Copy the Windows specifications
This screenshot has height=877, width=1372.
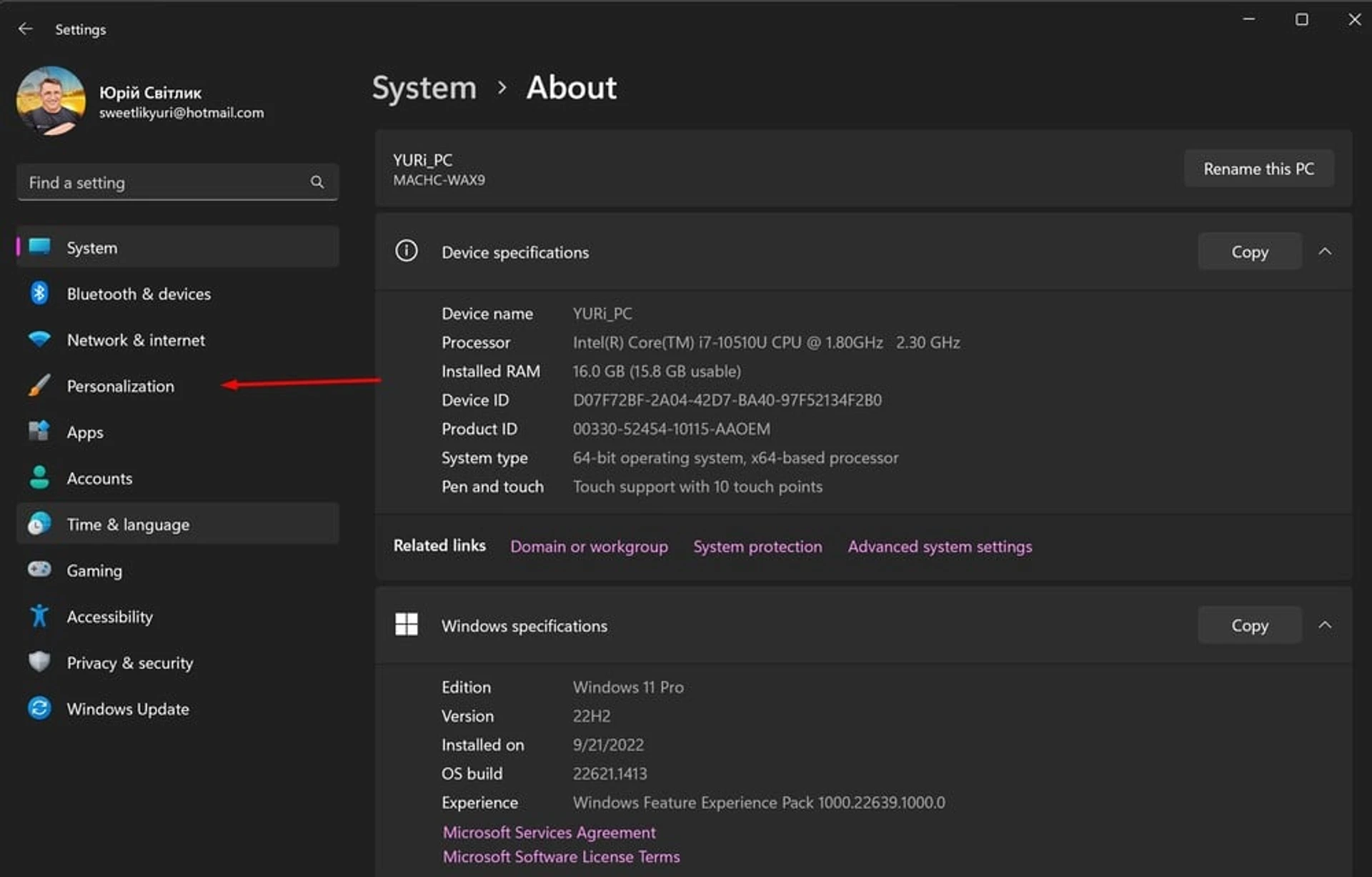pos(1249,625)
